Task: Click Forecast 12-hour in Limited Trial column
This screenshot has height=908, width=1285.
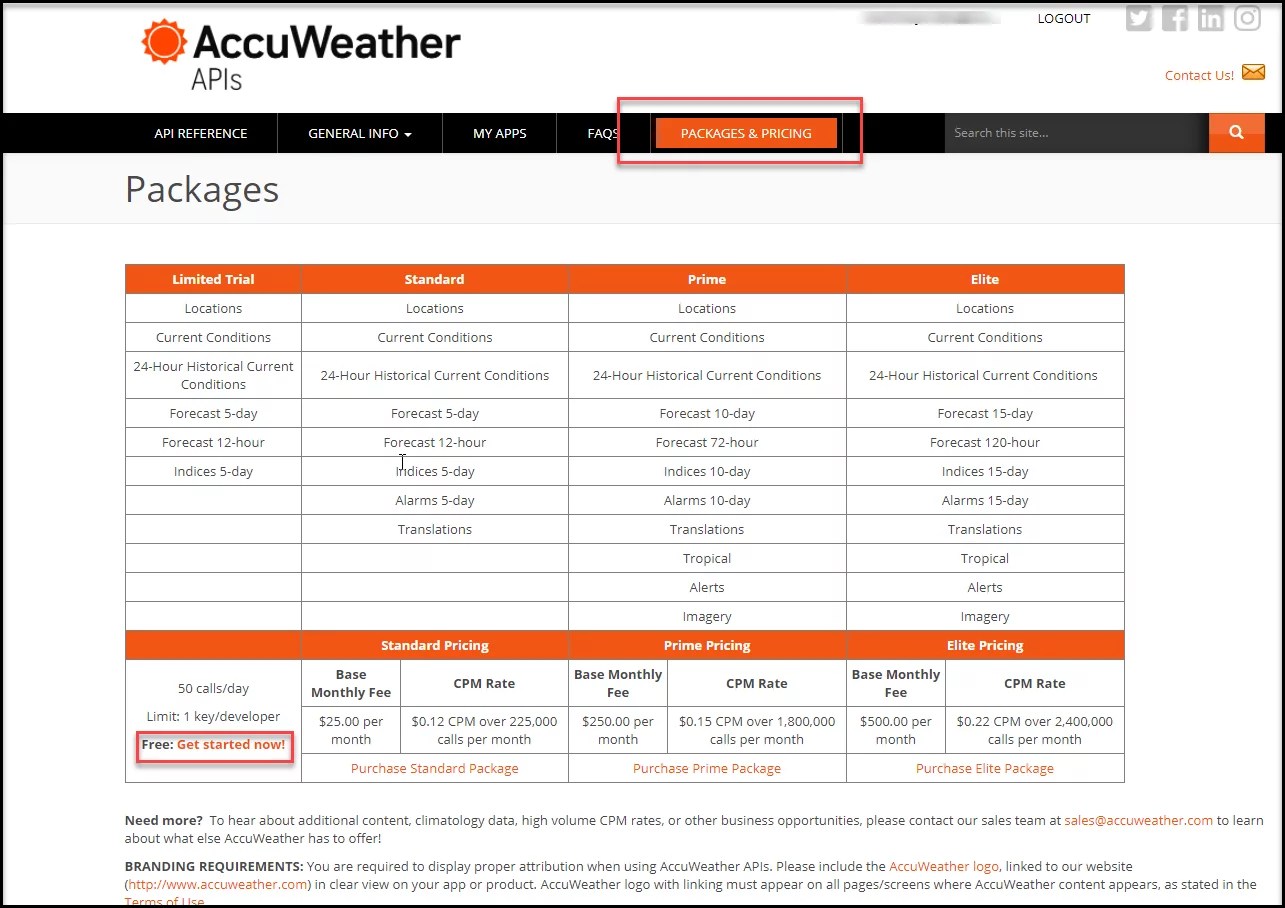Action: [213, 442]
